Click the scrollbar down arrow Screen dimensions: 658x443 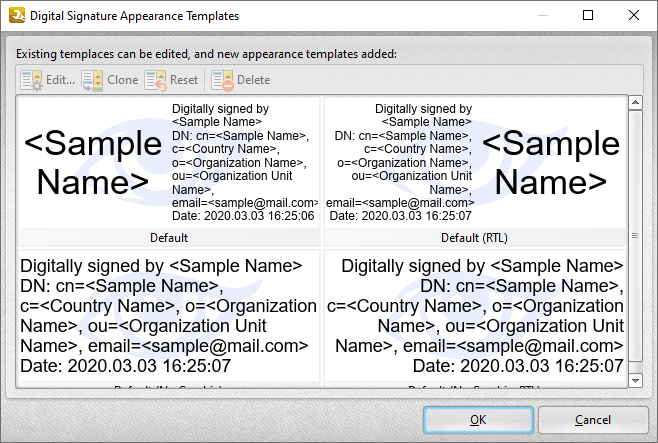click(635, 380)
